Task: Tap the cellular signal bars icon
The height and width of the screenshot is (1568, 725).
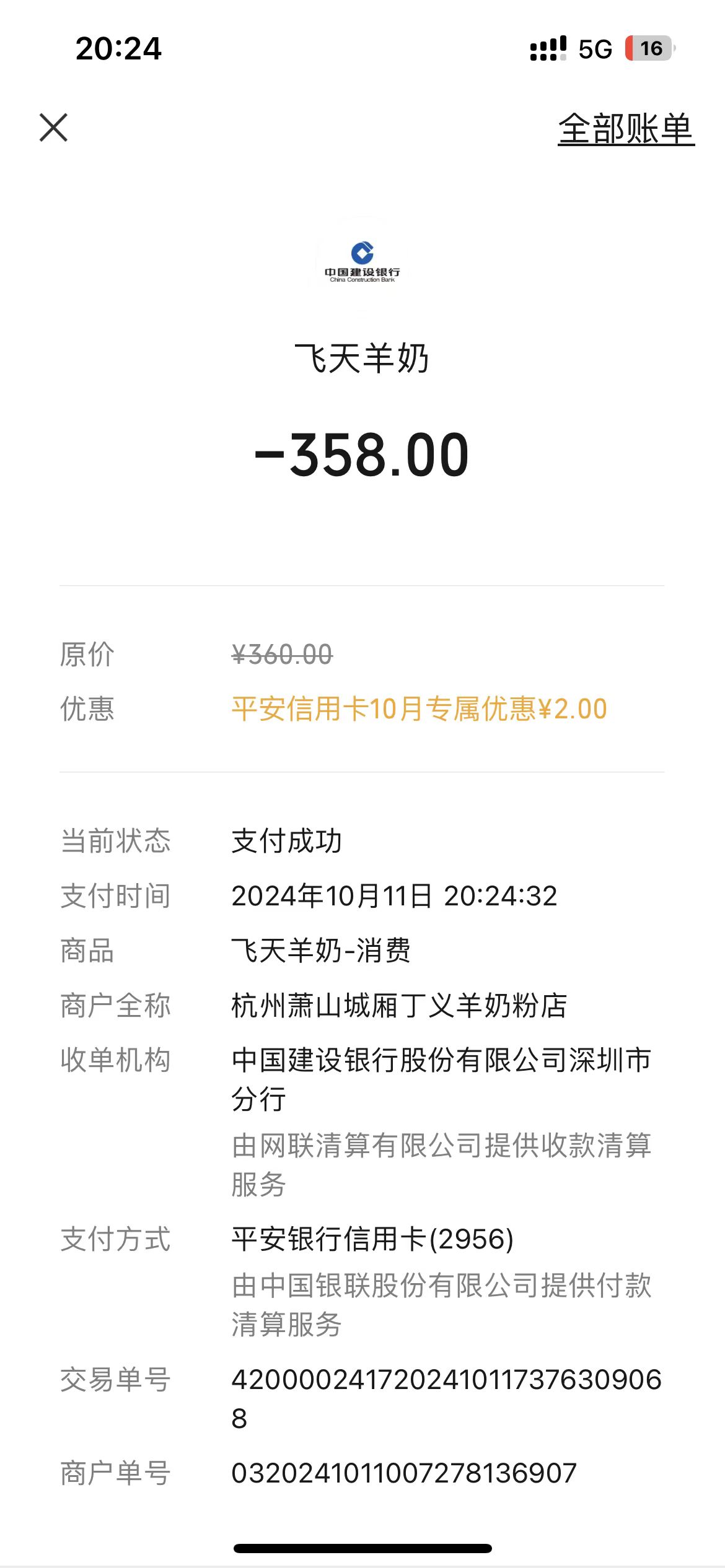Action: (x=548, y=48)
